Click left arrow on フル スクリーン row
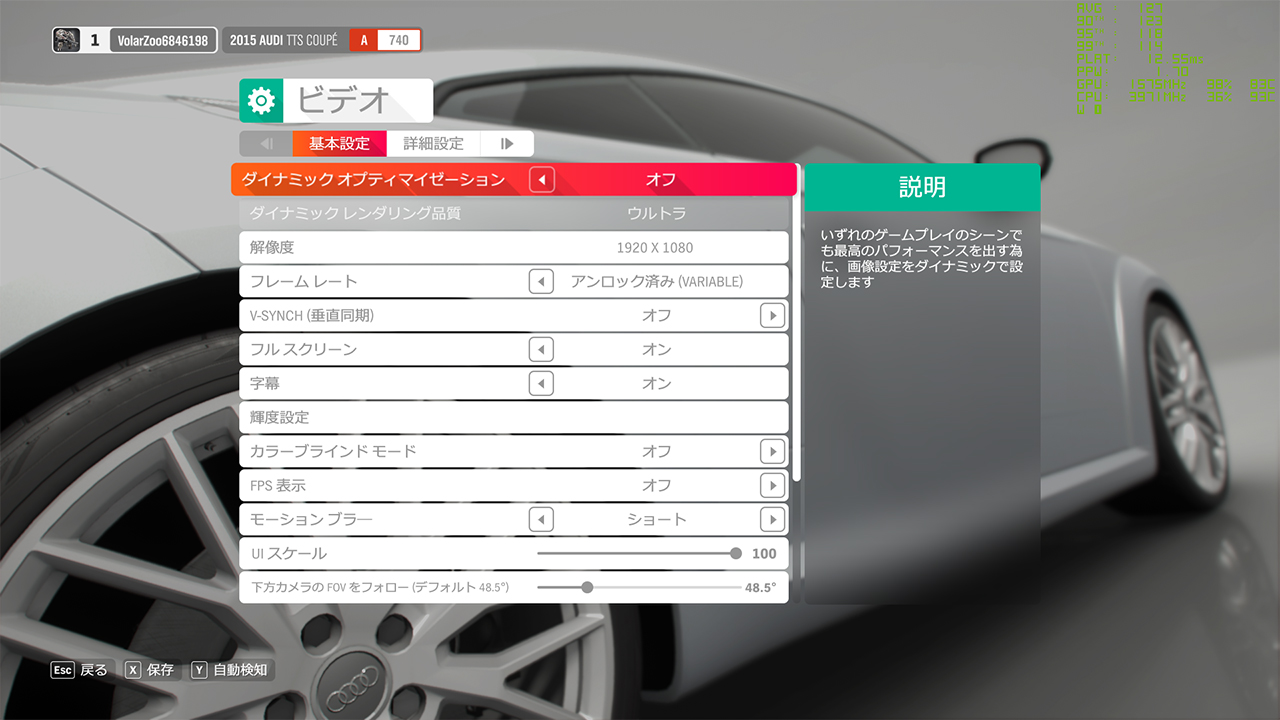The width and height of the screenshot is (1280, 720). pyautogui.click(x=541, y=349)
